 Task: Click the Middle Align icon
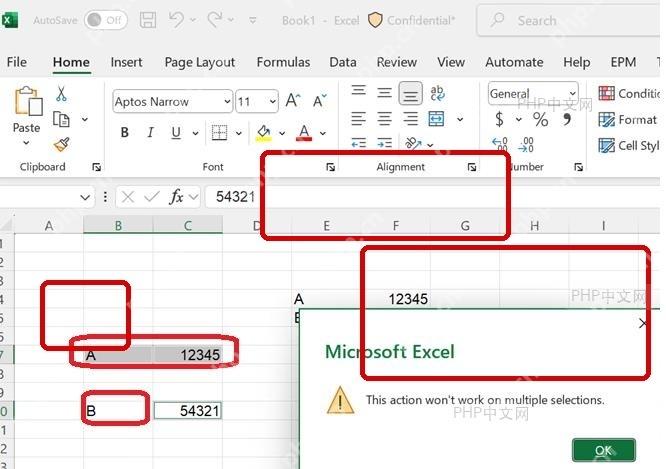click(x=384, y=93)
